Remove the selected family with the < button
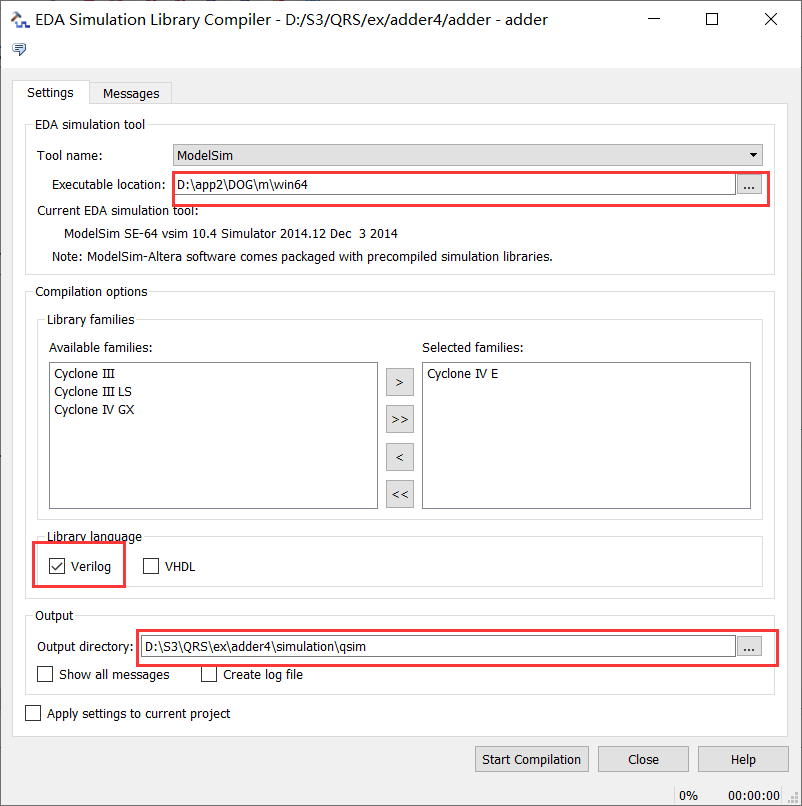Image resolution: width=802 pixels, height=806 pixels. 399,457
